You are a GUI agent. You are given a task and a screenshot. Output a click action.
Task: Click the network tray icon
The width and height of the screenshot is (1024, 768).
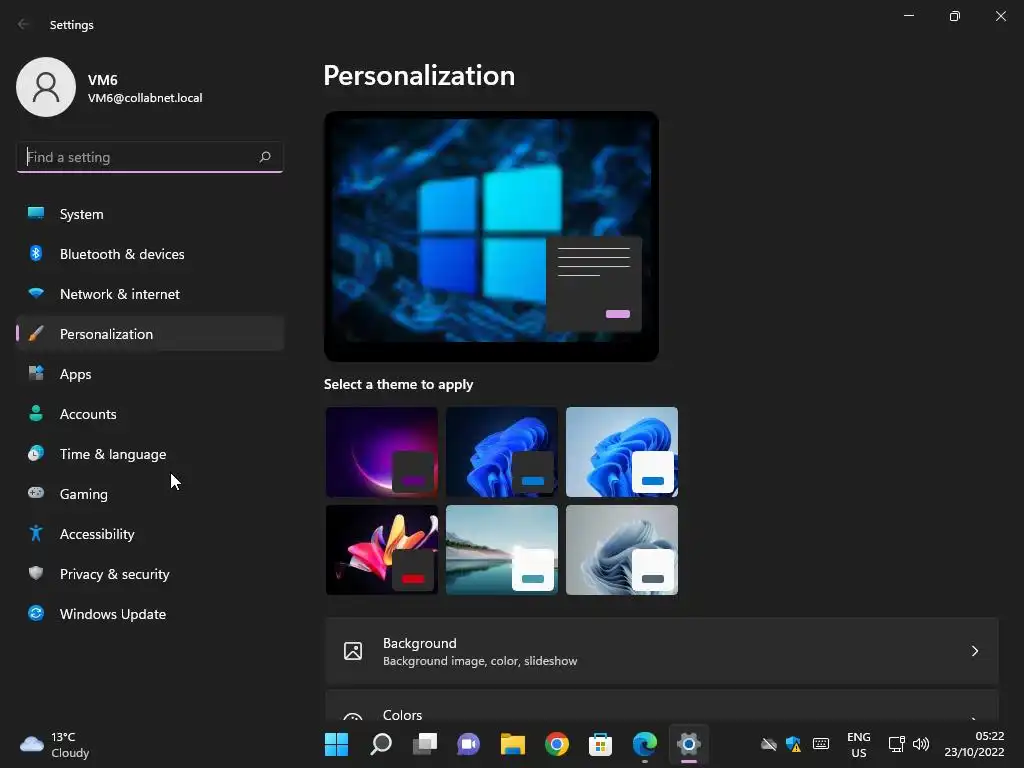896,744
